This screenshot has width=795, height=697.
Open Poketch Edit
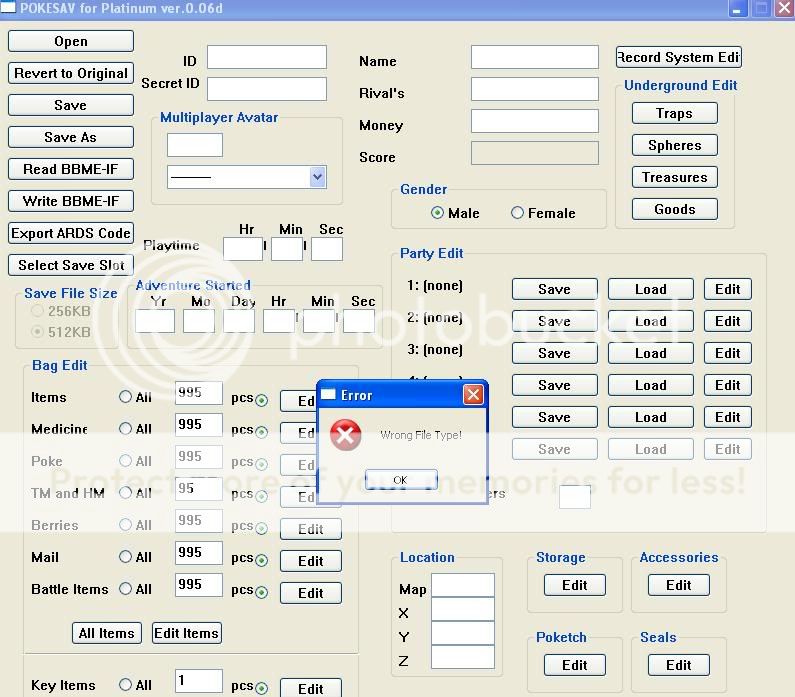tap(574, 665)
